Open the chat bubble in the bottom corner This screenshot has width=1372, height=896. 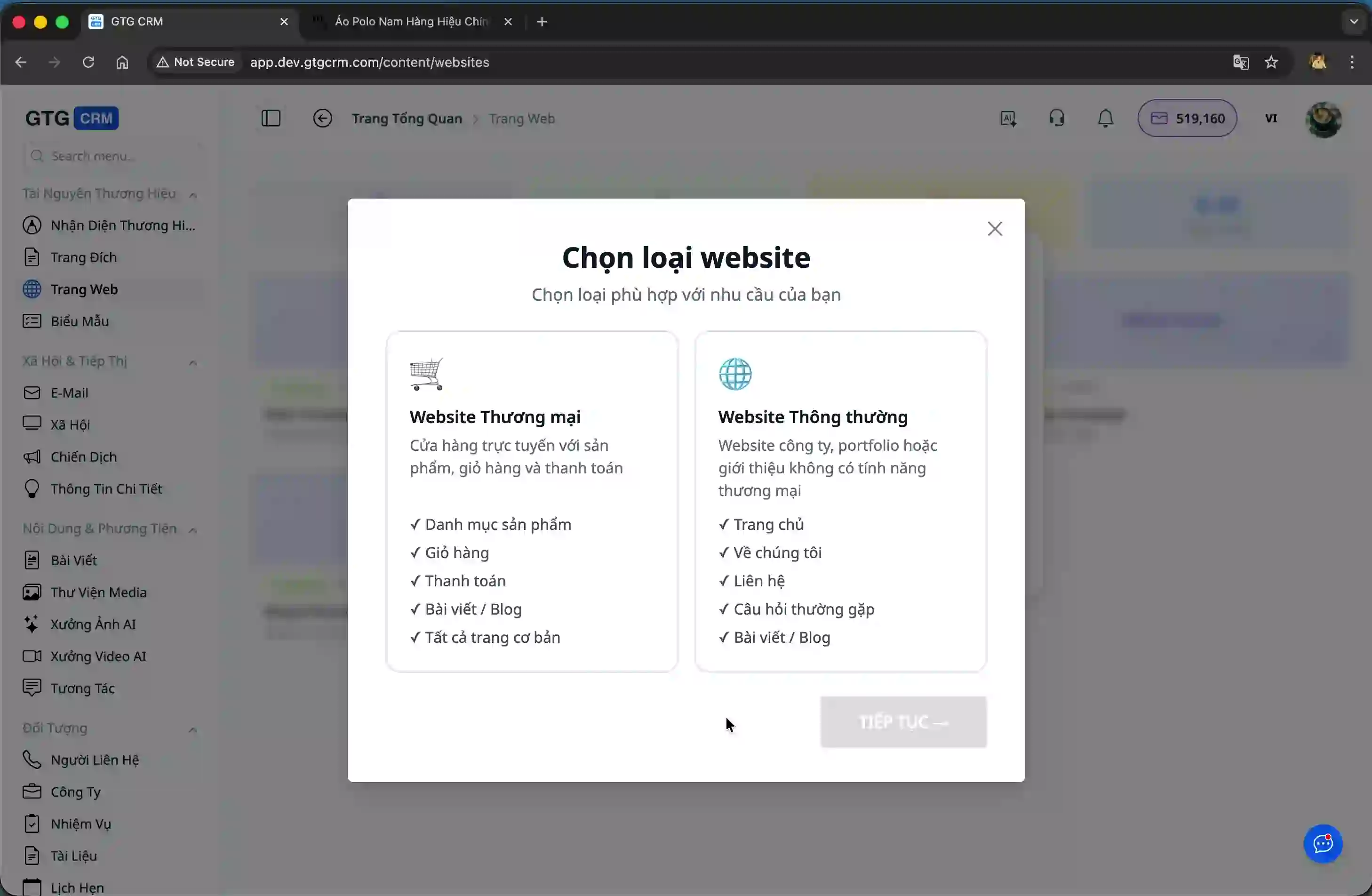[1323, 844]
